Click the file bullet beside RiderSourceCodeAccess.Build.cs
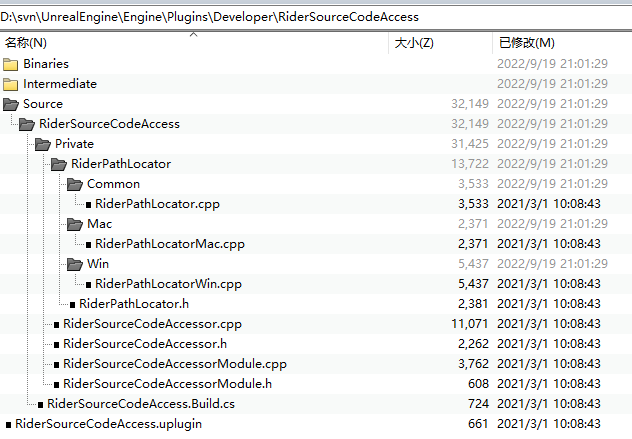 tap(40, 405)
